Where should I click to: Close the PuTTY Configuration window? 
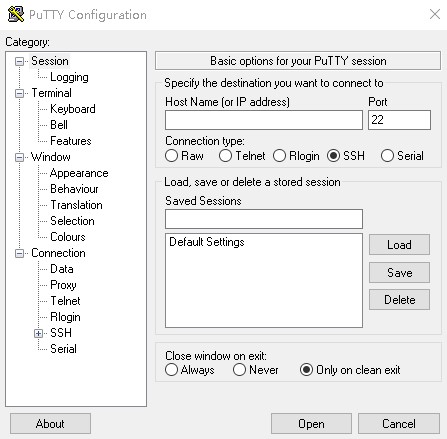click(x=435, y=14)
